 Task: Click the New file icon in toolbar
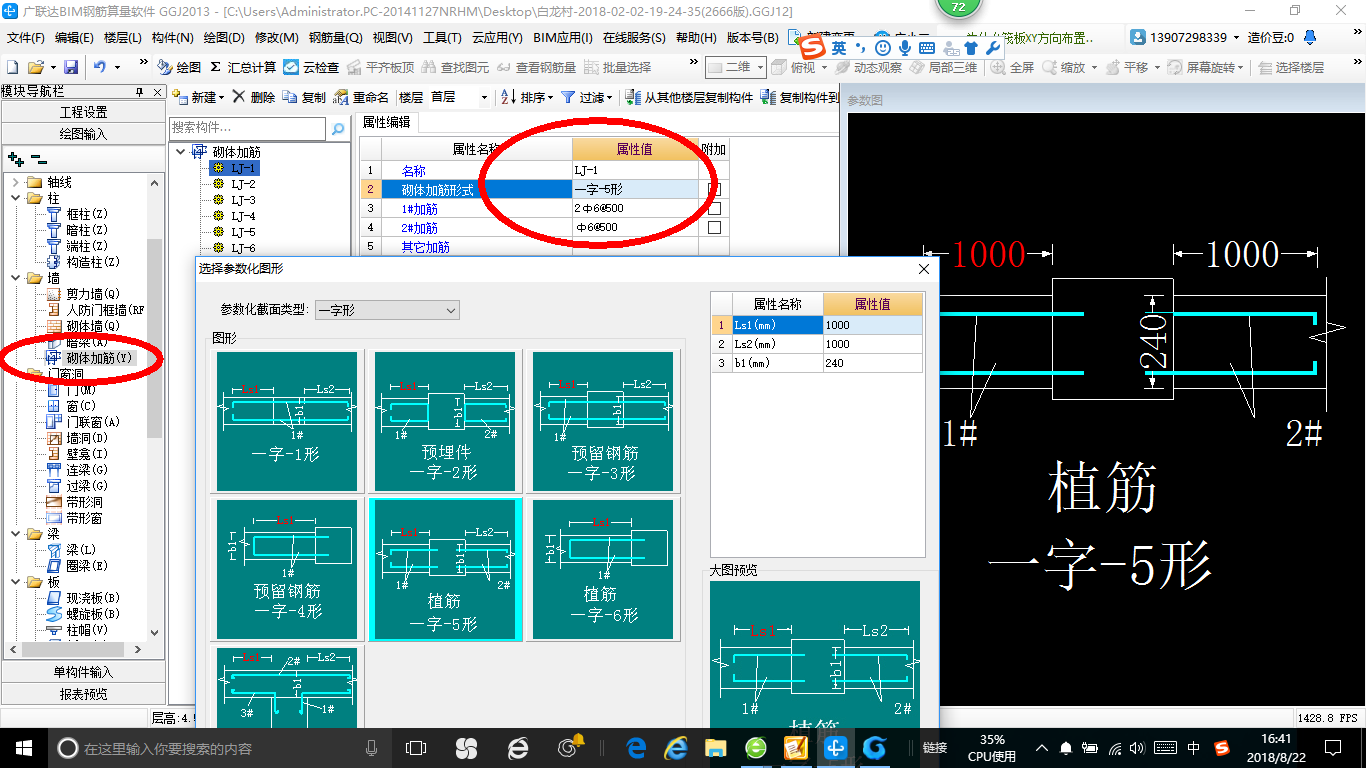[12, 67]
